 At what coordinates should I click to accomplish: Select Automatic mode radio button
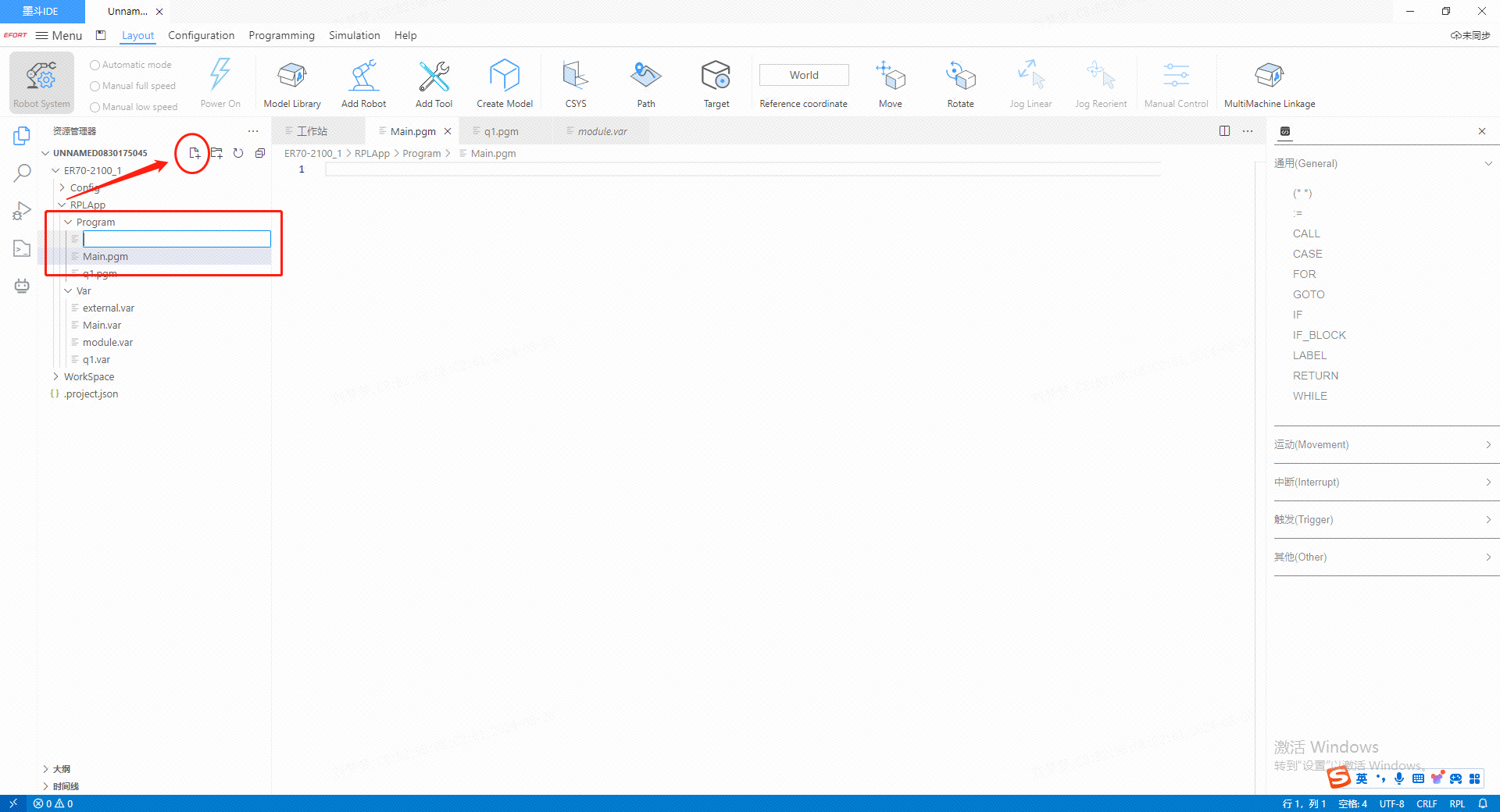pyautogui.click(x=95, y=66)
